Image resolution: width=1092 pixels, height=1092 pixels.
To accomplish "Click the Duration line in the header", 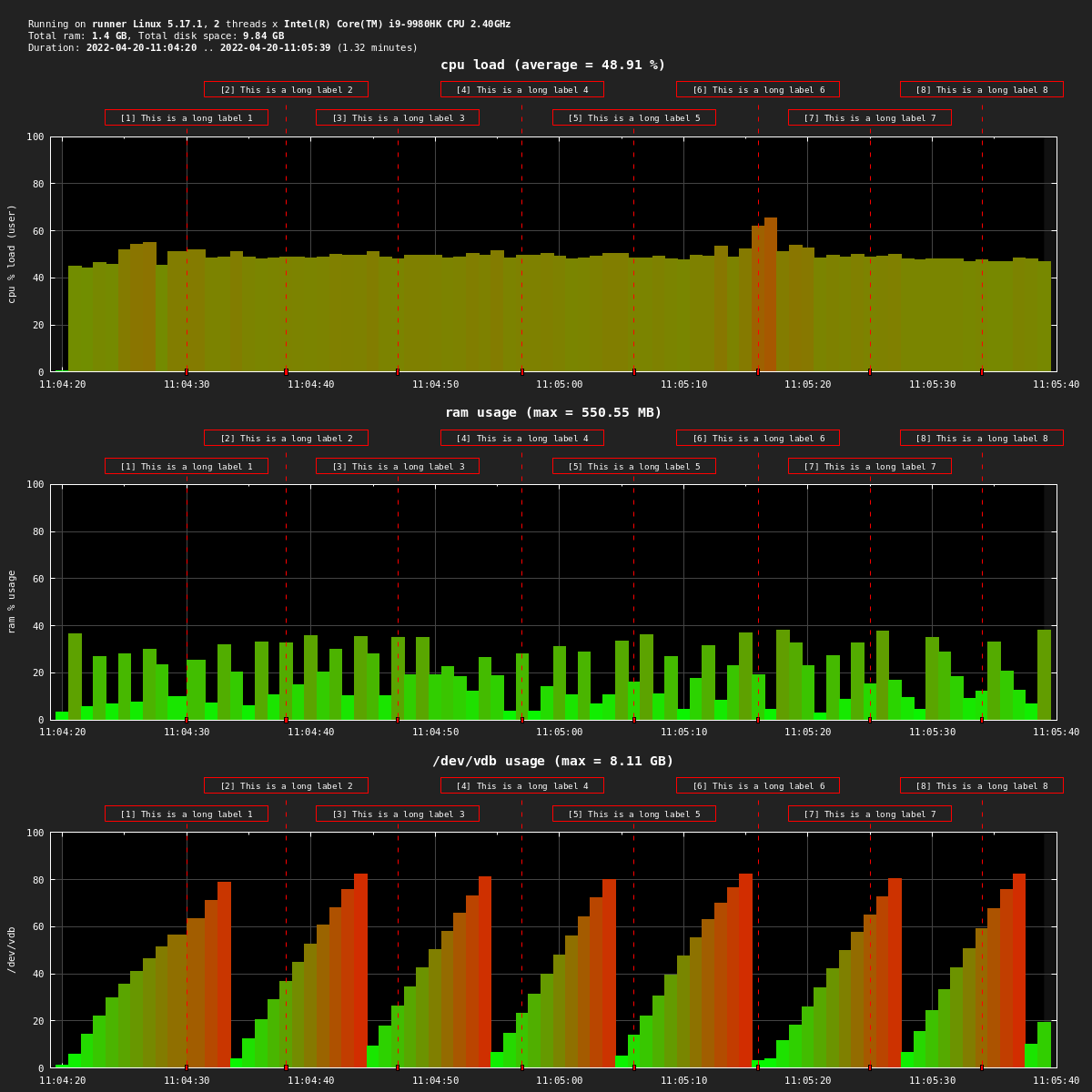I will click(223, 47).
